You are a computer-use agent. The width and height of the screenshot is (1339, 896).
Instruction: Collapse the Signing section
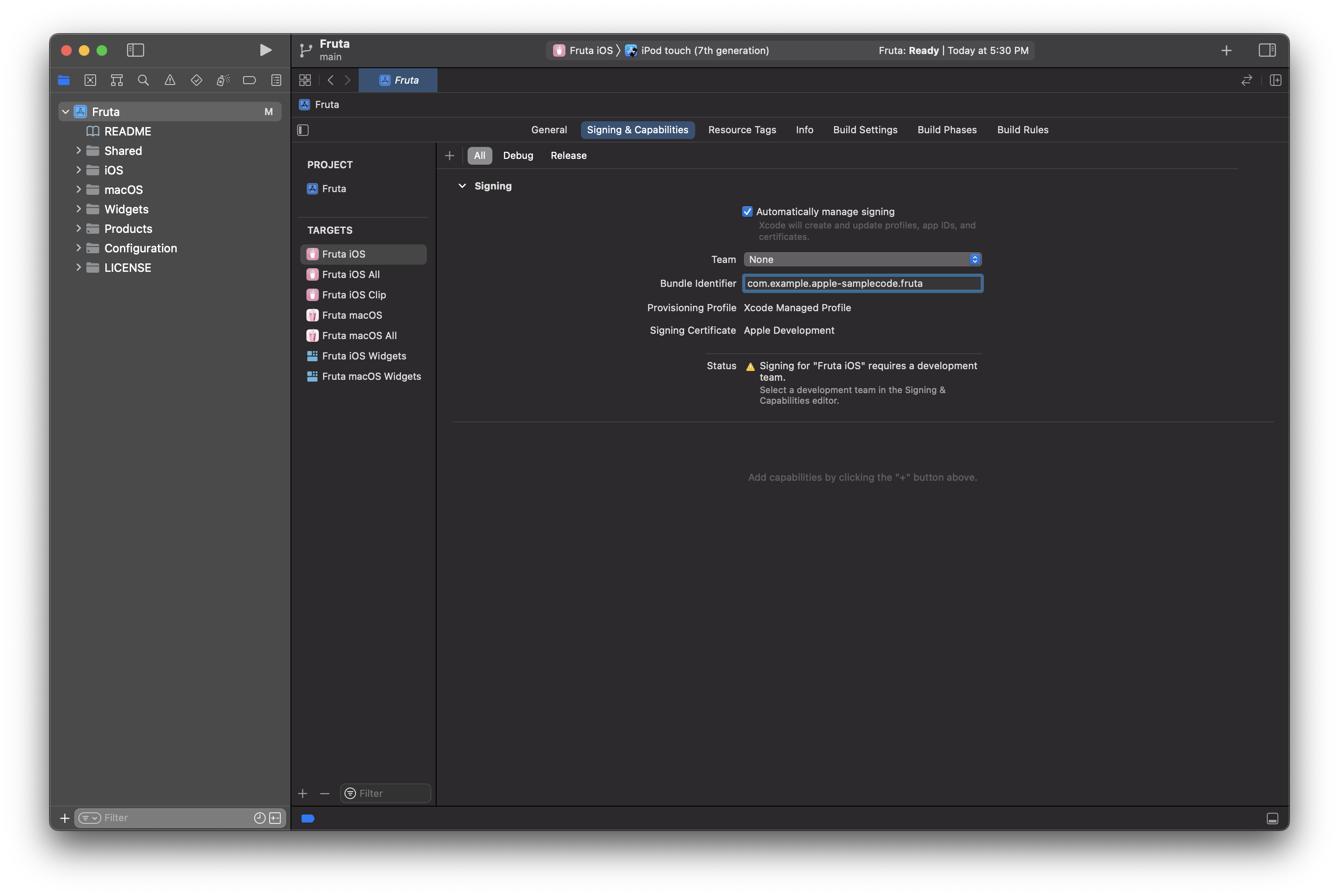click(462, 186)
